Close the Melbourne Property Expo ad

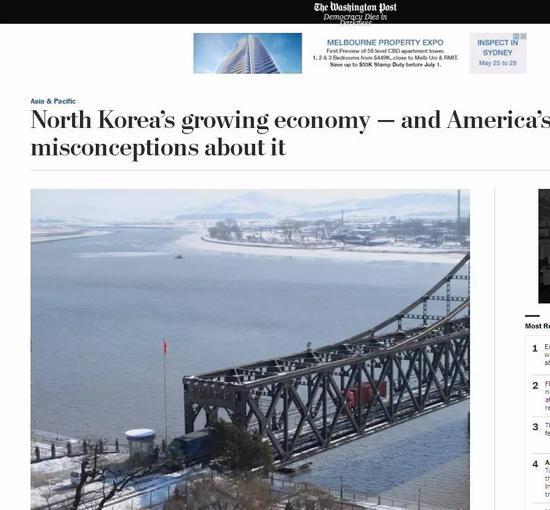point(523,36)
